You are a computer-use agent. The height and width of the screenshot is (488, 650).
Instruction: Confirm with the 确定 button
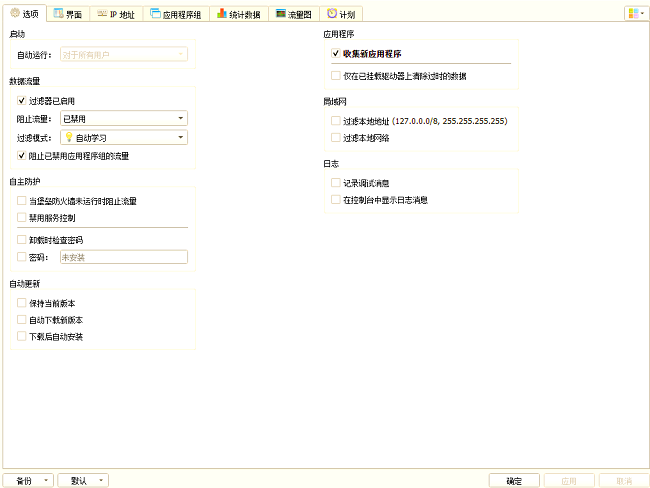coord(514,481)
